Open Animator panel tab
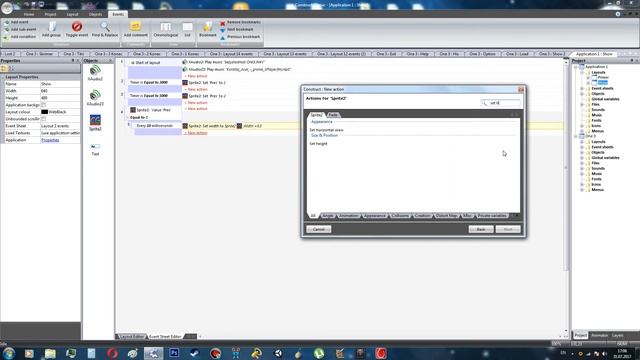 599,335
